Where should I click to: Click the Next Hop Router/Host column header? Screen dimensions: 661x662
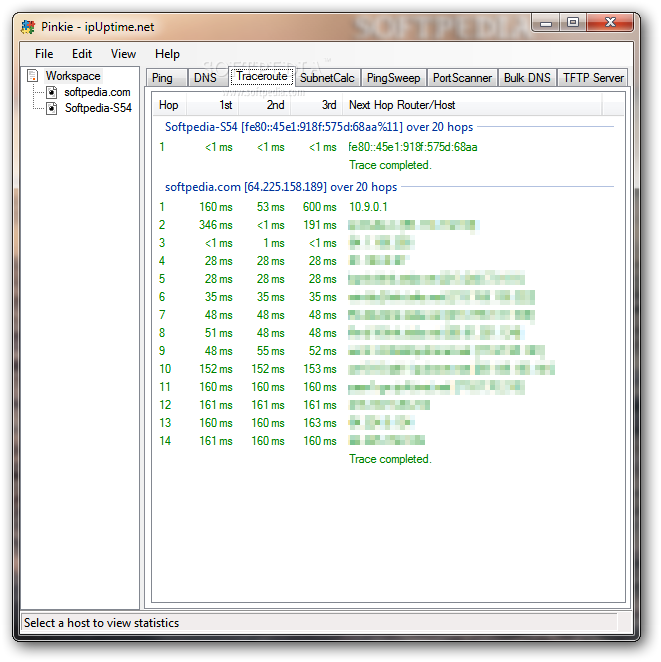[x=472, y=105]
